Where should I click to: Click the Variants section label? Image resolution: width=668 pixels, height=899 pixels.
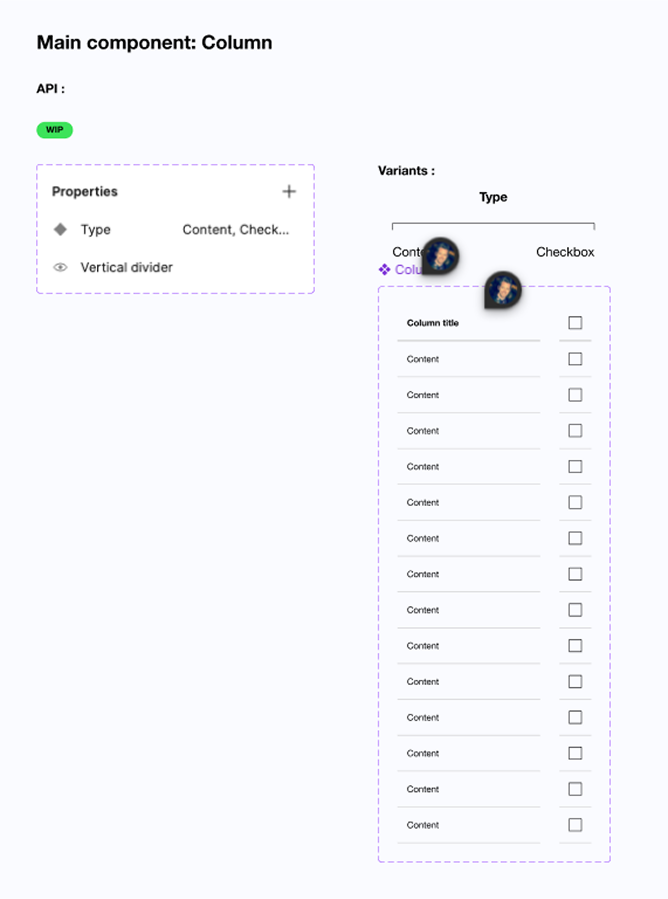[406, 171]
